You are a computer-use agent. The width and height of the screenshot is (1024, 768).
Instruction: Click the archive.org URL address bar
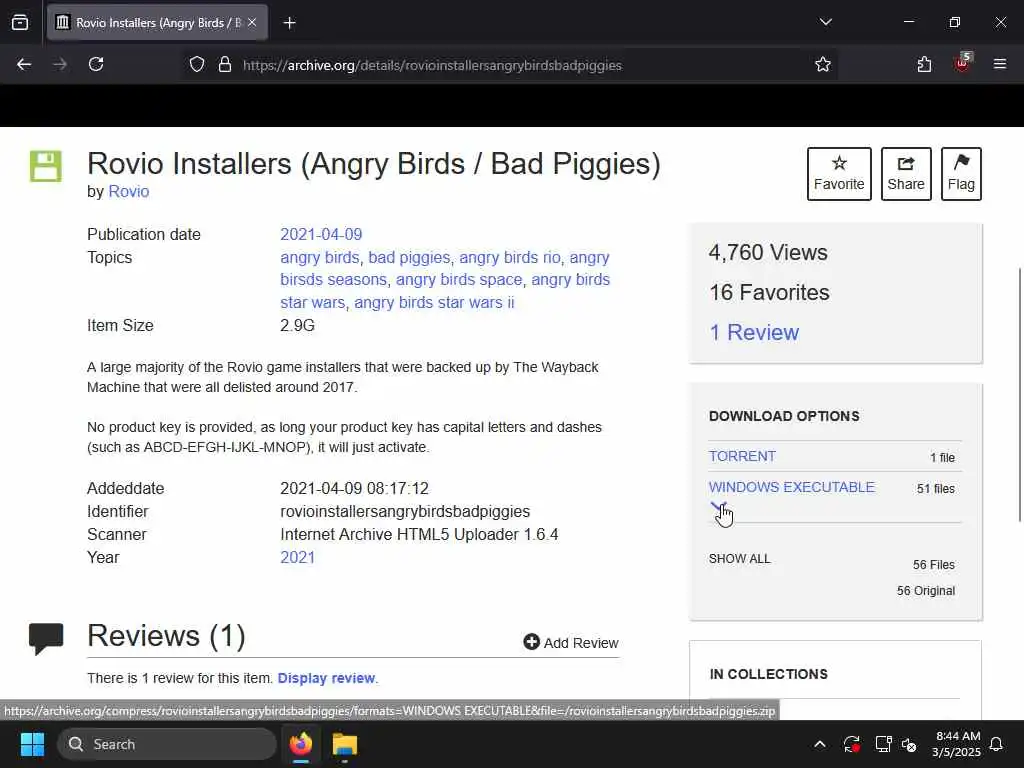[x=432, y=65]
